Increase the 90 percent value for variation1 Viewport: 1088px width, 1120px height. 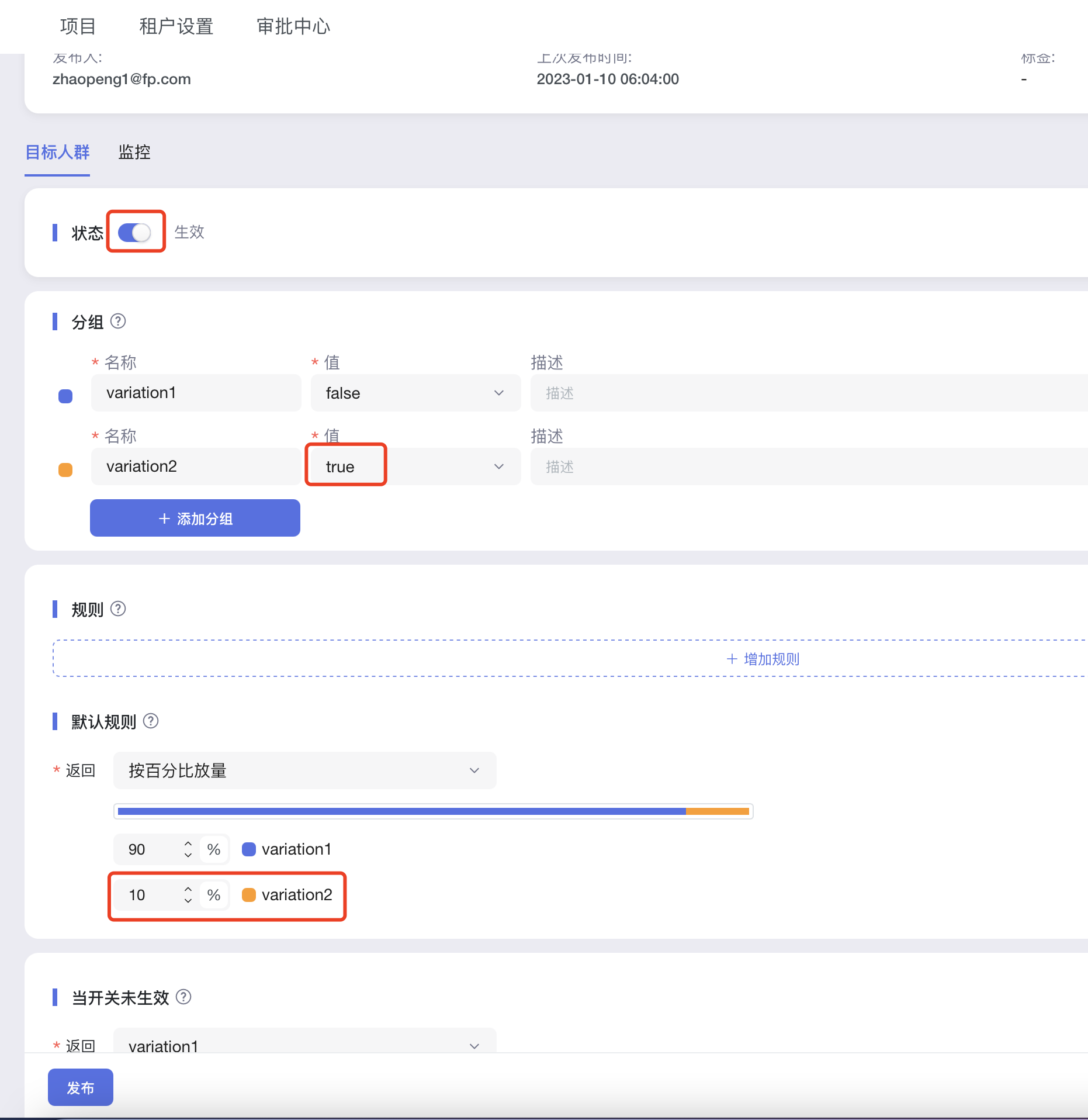(188, 844)
